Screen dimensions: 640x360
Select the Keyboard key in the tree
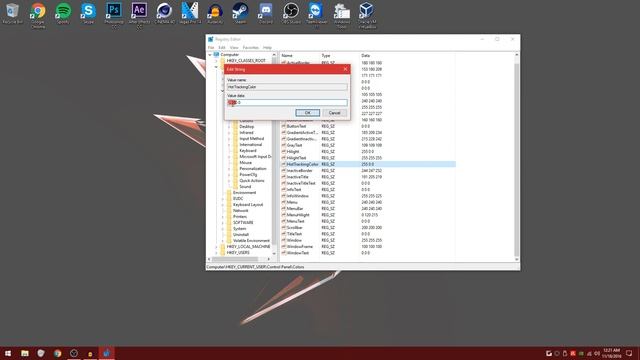pyautogui.click(x=248, y=151)
